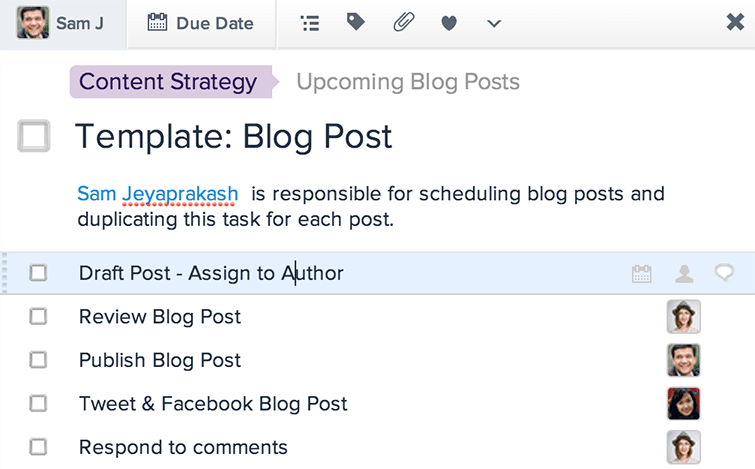755x469 pixels.
Task: Open the subtasks list icon in toolbar
Action: [x=310, y=23]
